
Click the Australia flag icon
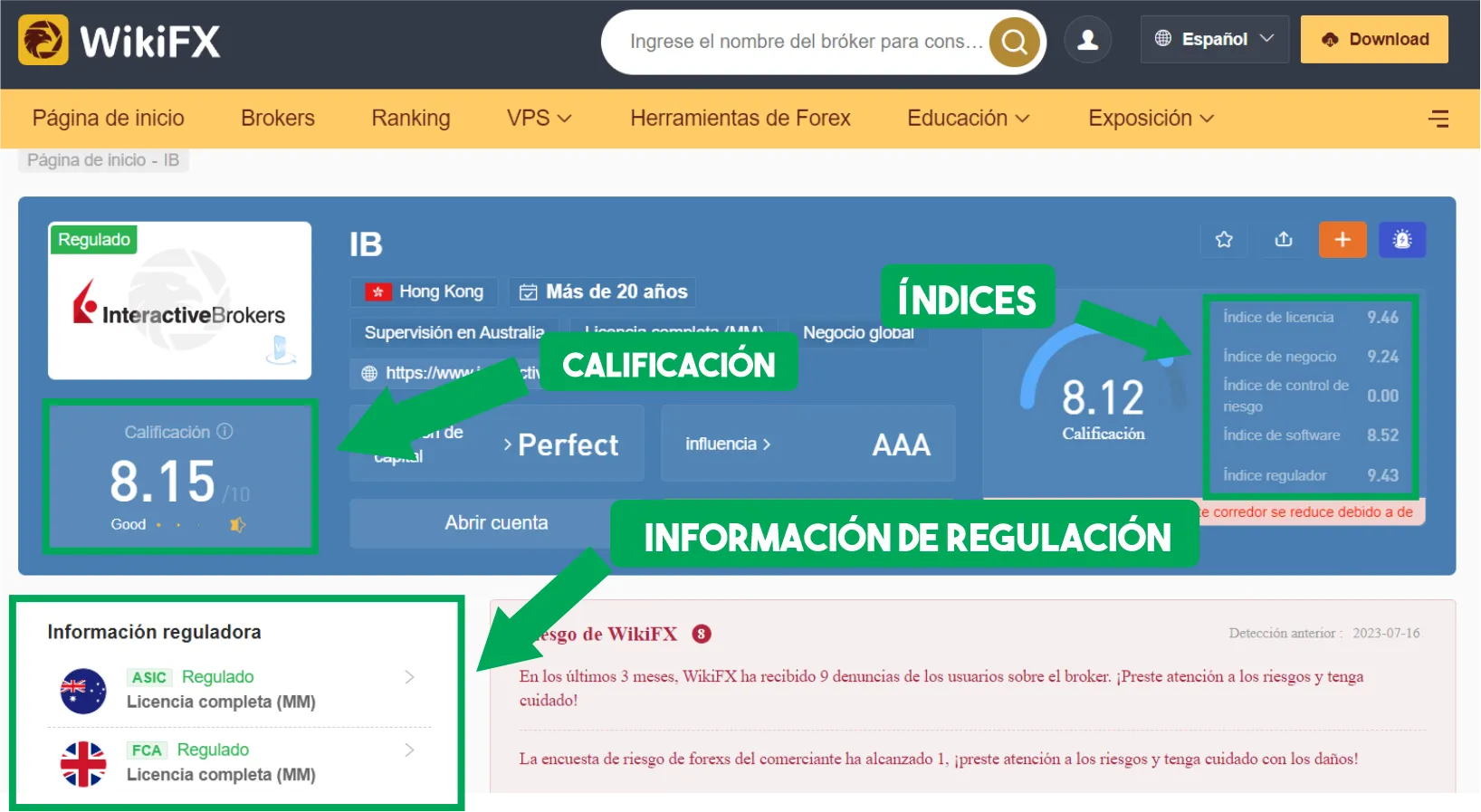83,691
